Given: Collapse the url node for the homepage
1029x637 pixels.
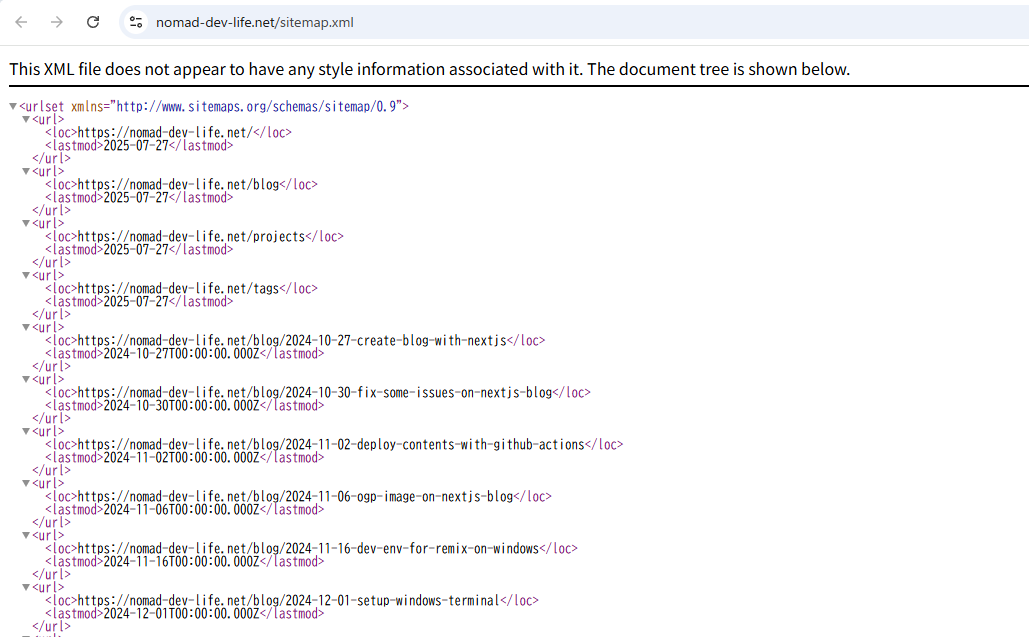Looking at the screenshot, I should click(x=26, y=119).
